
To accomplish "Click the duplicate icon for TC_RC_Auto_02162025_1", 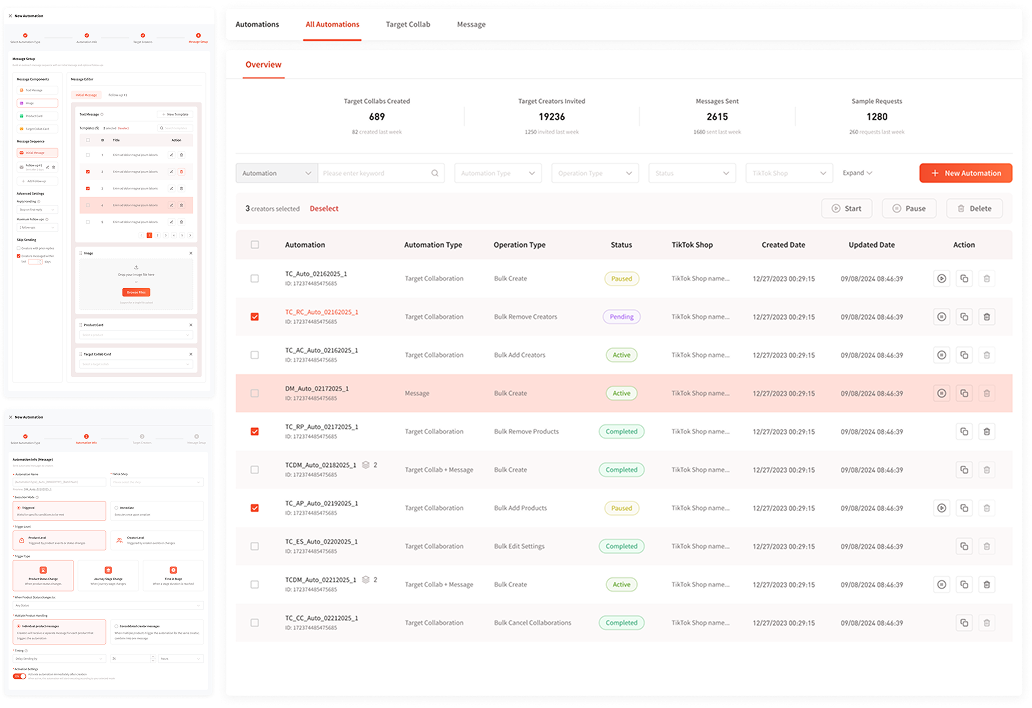I will click(x=964, y=317).
